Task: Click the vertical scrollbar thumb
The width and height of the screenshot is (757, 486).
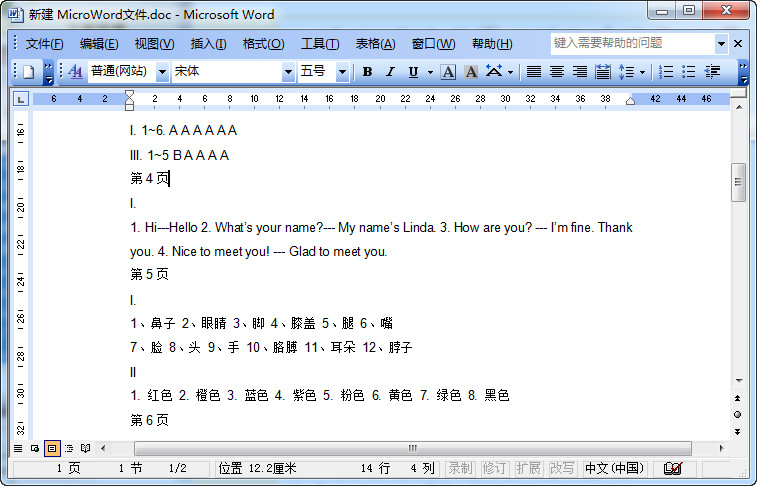Action: 738,182
